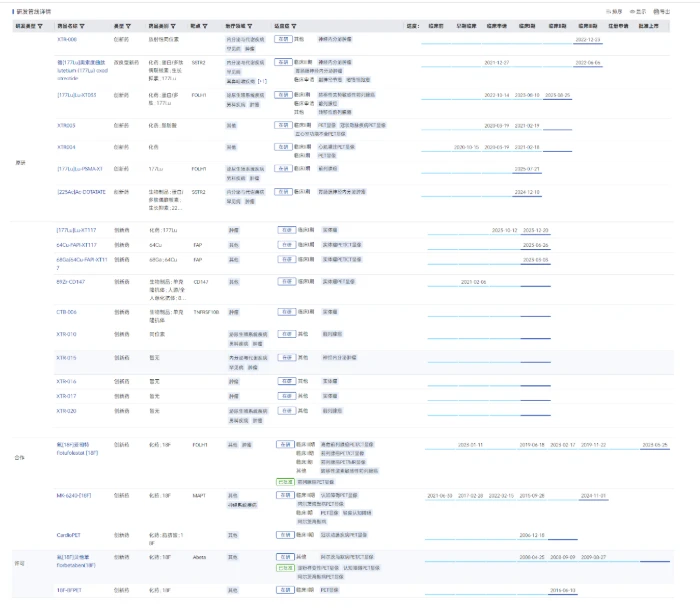Open the XTR-006 drug link
This screenshot has height=609, width=700.
[x=67, y=39]
